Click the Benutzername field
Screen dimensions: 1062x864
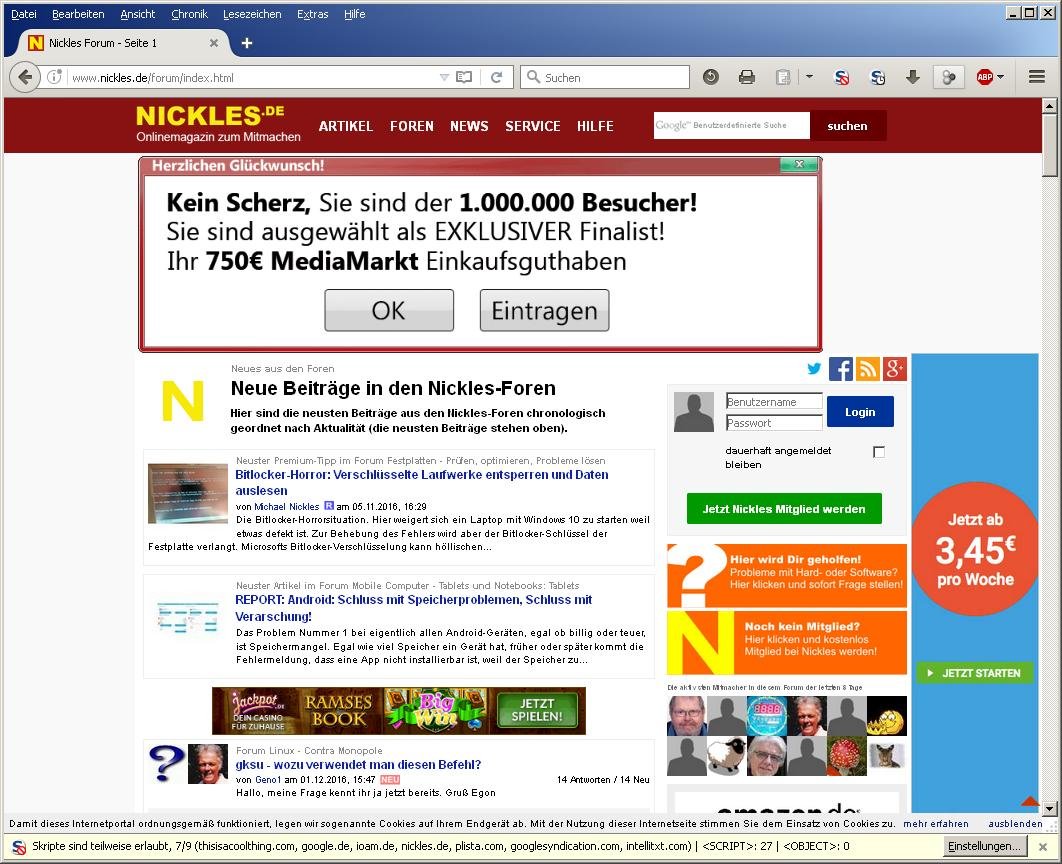point(774,402)
